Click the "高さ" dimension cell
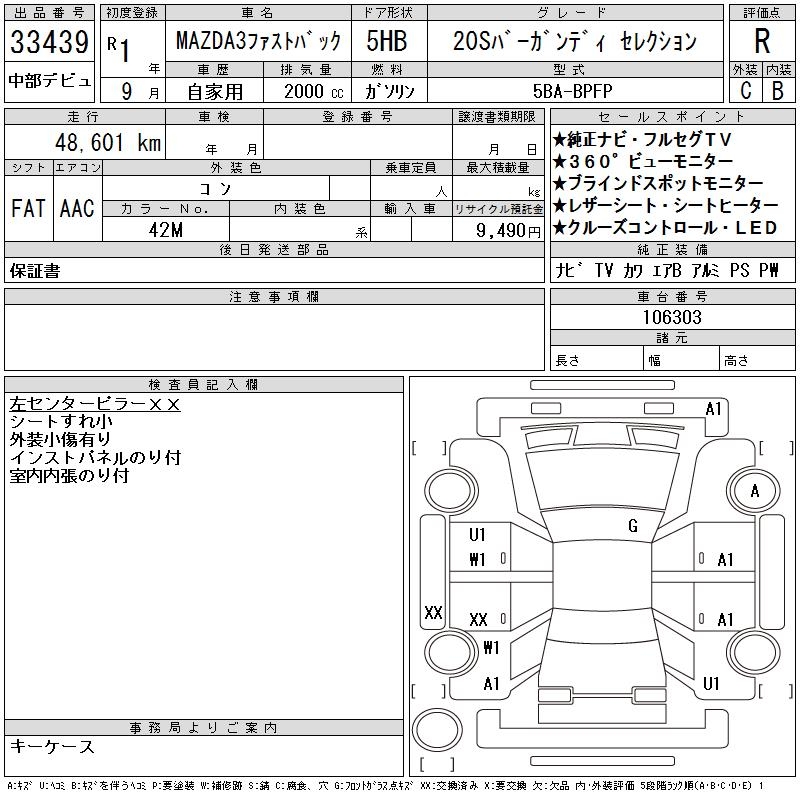The image size is (800, 800). 757,359
